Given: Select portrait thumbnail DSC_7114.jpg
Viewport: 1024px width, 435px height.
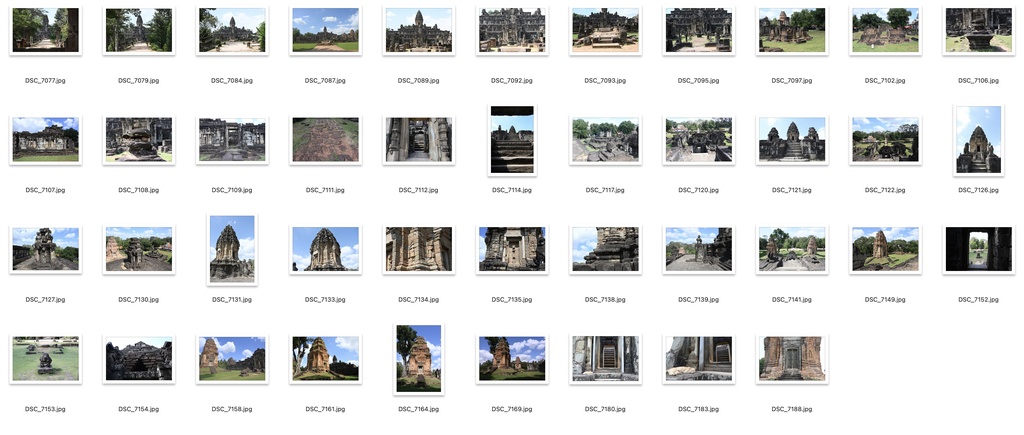Looking at the screenshot, I should pos(512,140).
